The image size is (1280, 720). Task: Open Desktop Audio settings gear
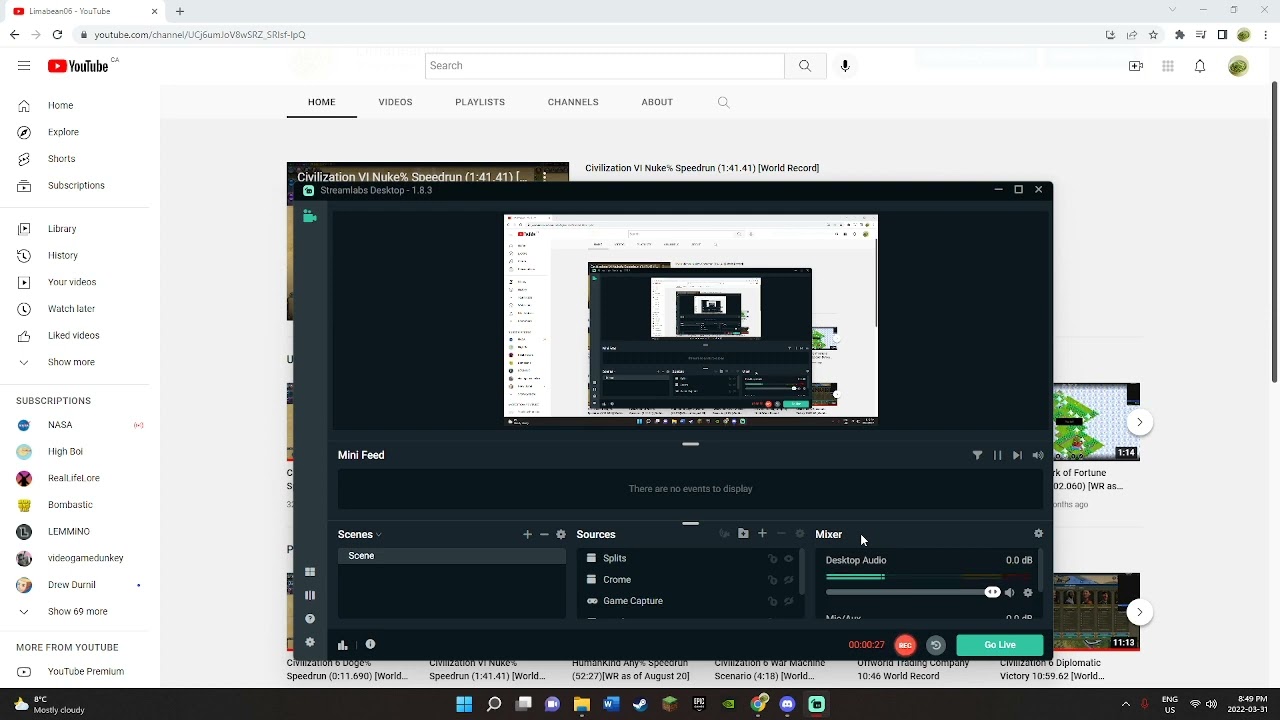pyautogui.click(x=1027, y=593)
